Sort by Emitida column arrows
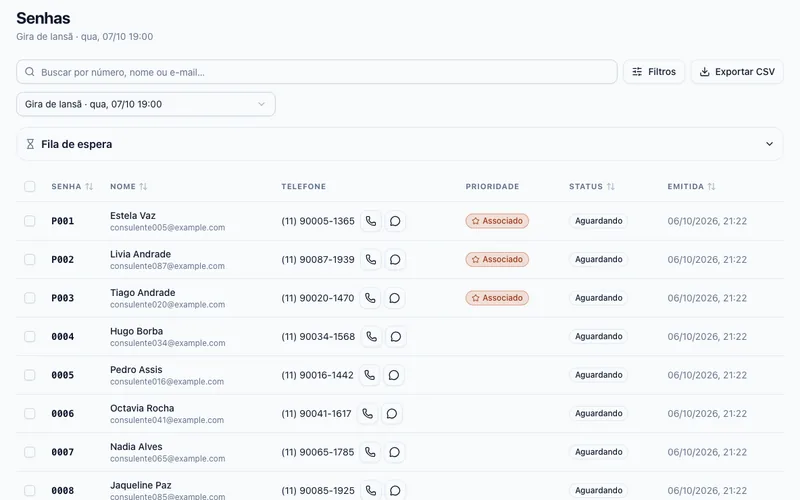This screenshot has width=800, height=500. (x=711, y=187)
